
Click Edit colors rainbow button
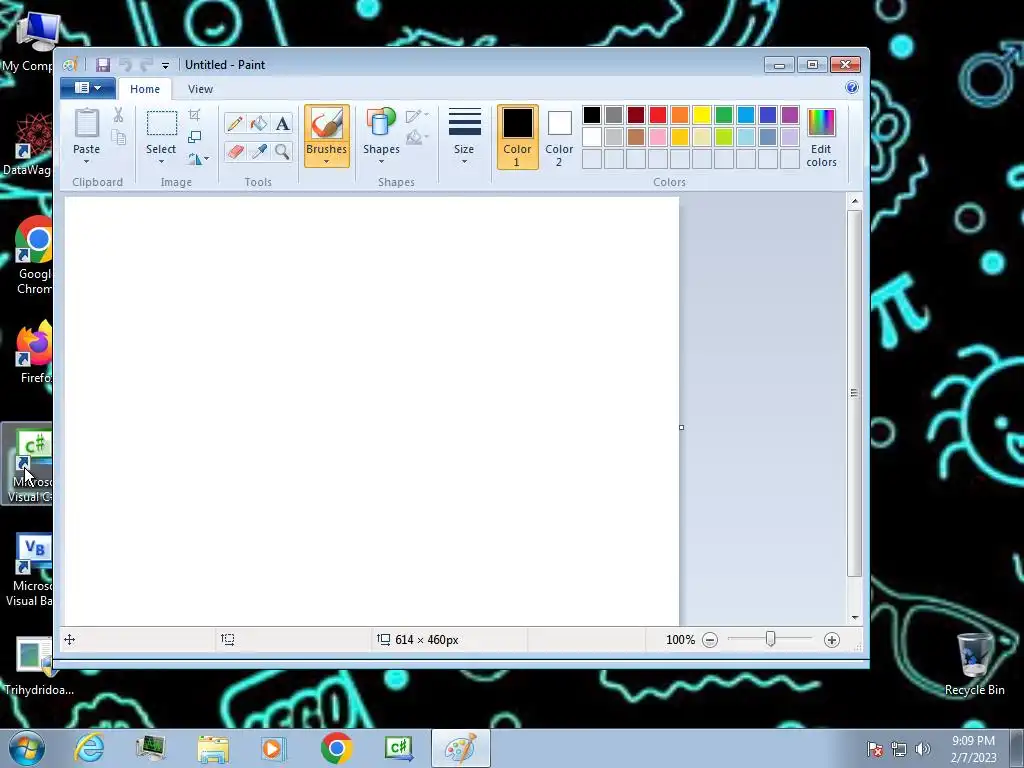pyautogui.click(x=821, y=138)
